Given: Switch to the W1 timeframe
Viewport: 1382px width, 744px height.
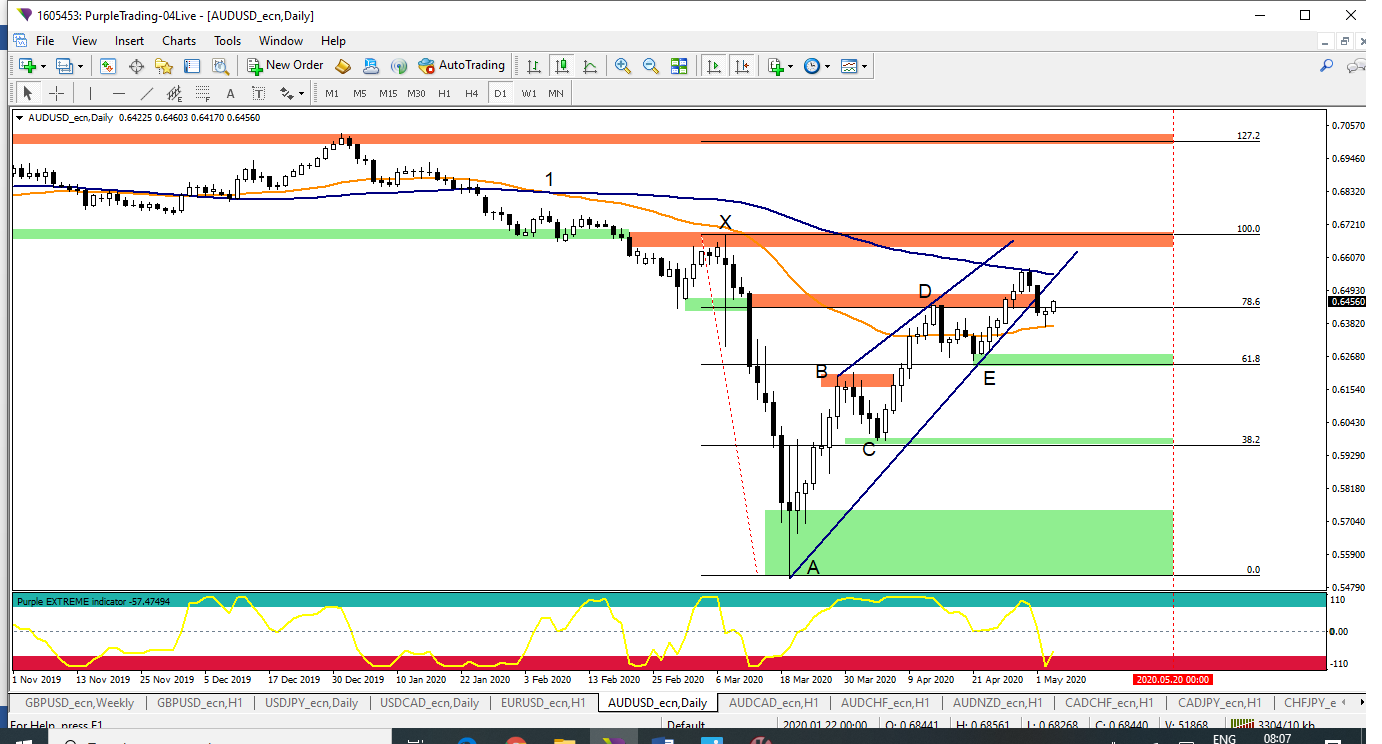Looking at the screenshot, I should 528,93.
